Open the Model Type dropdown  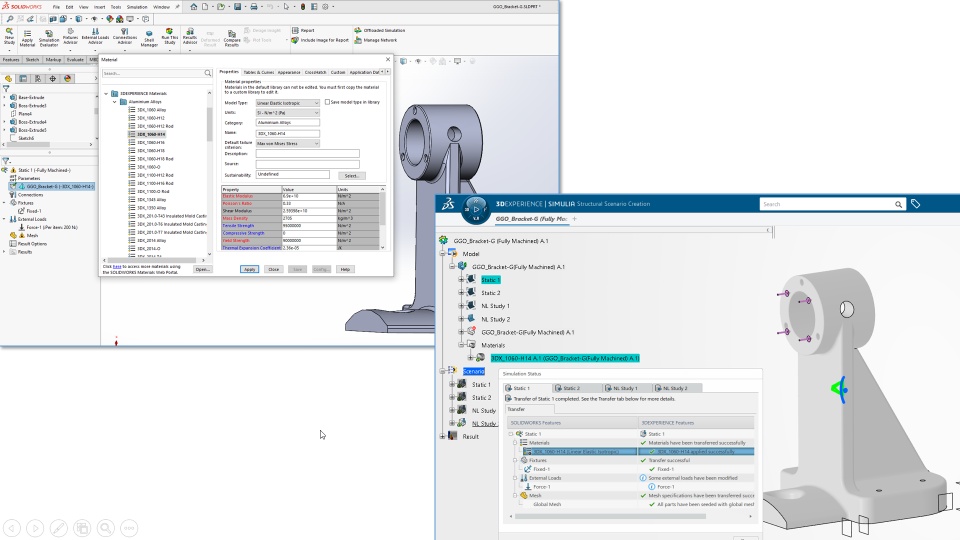[287, 103]
